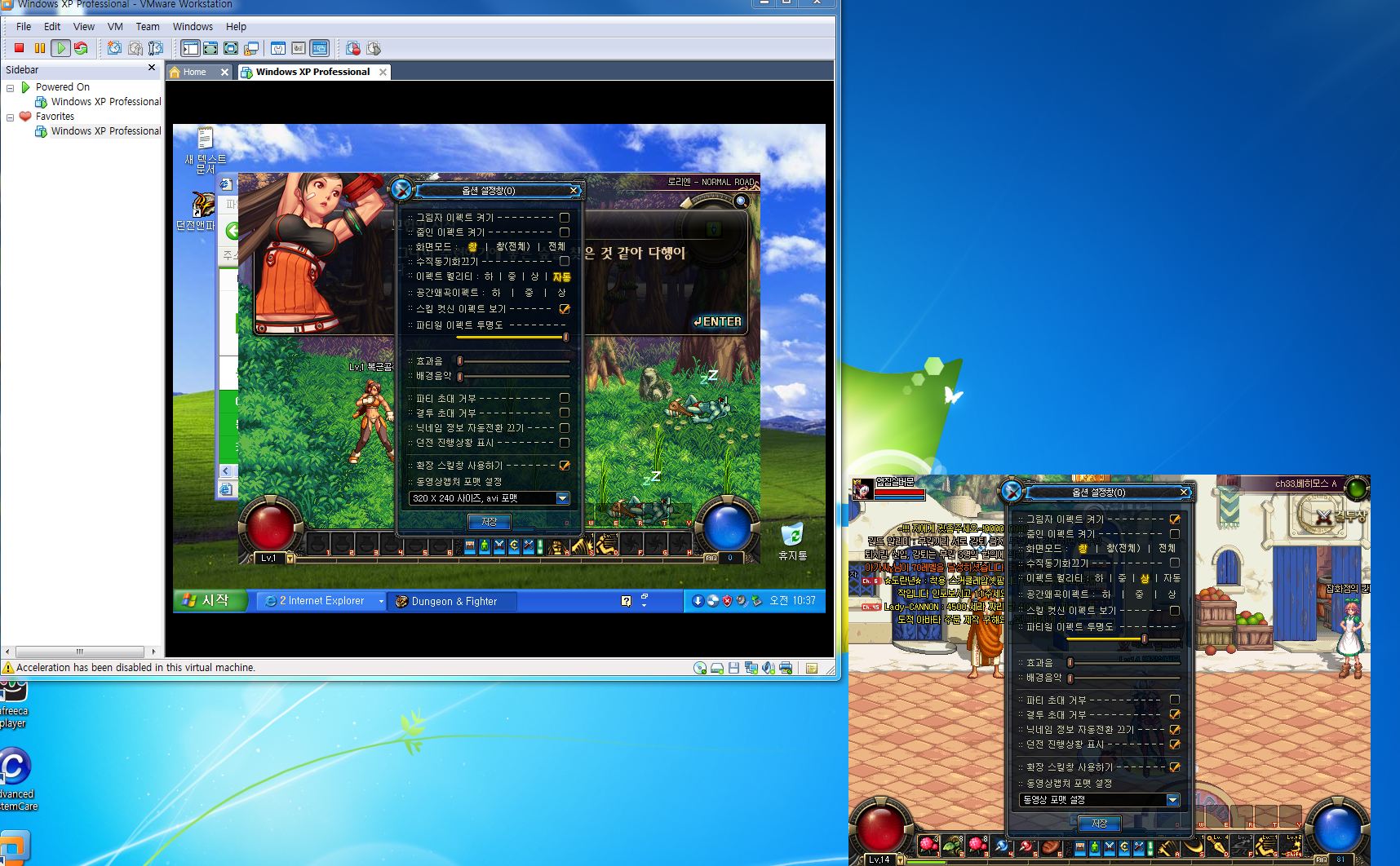1400x866 pixels.
Task: Click the Revert to snapshot icon
Action: point(135,48)
